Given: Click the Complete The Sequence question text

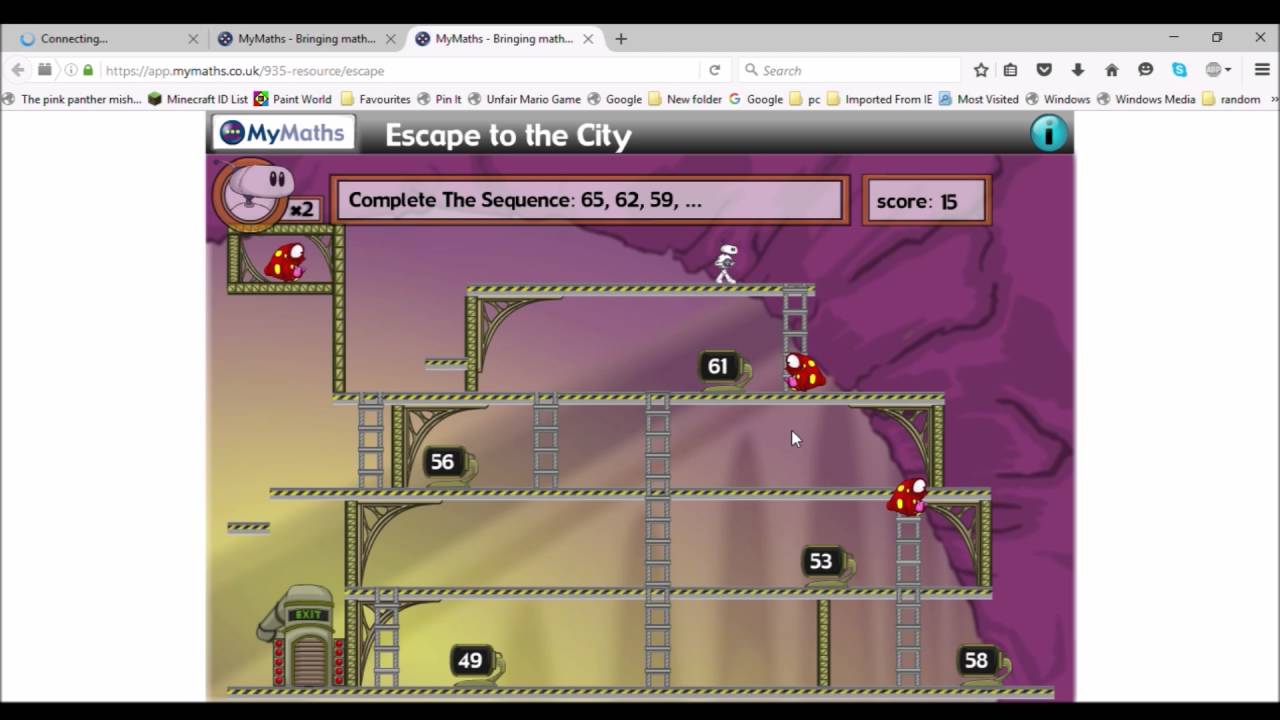Looking at the screenshot, I should [x=525, y=200].
